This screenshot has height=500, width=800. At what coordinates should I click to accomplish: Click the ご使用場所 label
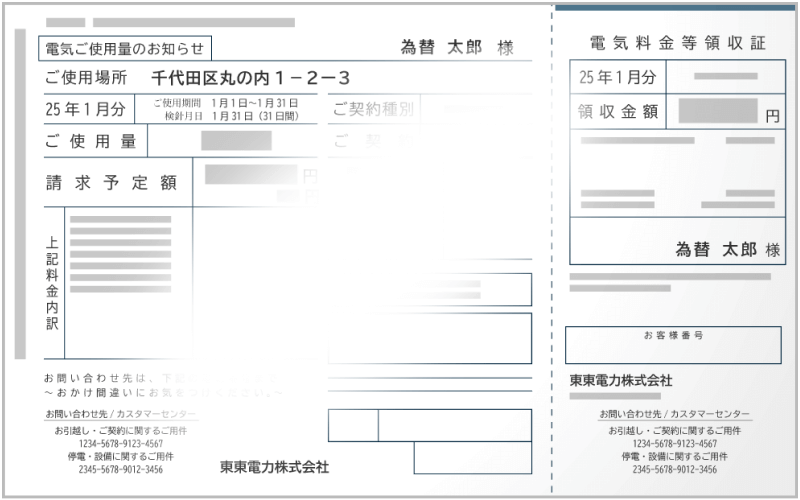point(86,78)
